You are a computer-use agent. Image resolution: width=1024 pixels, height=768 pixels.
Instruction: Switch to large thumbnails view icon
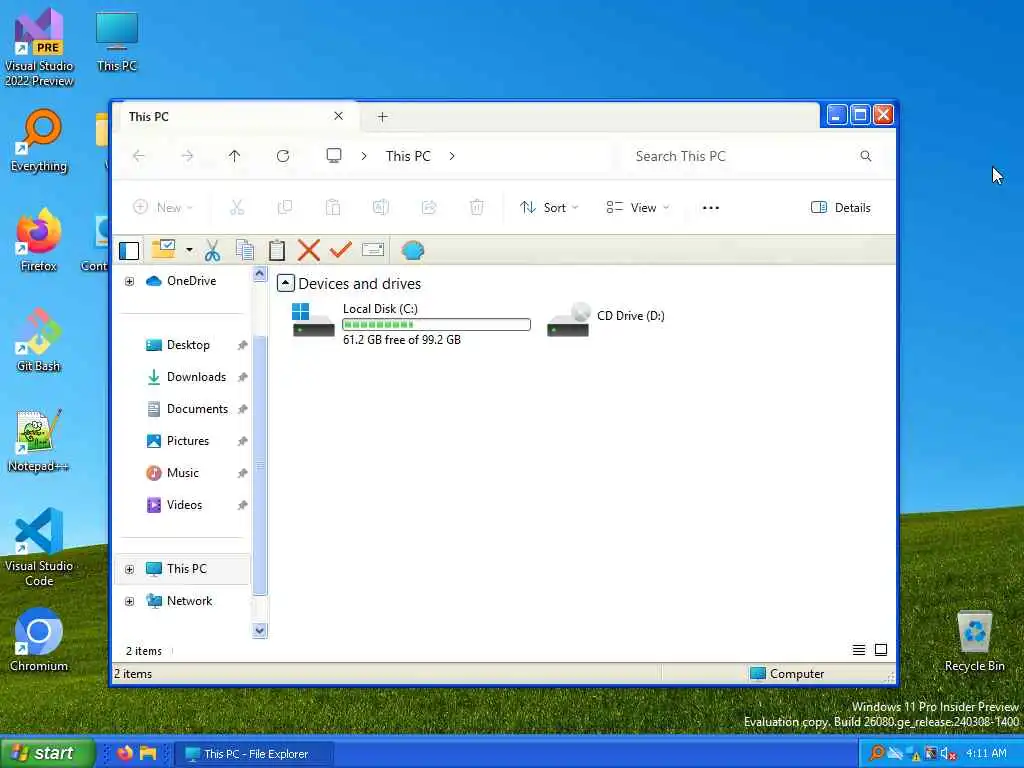(x=881, y=650)
